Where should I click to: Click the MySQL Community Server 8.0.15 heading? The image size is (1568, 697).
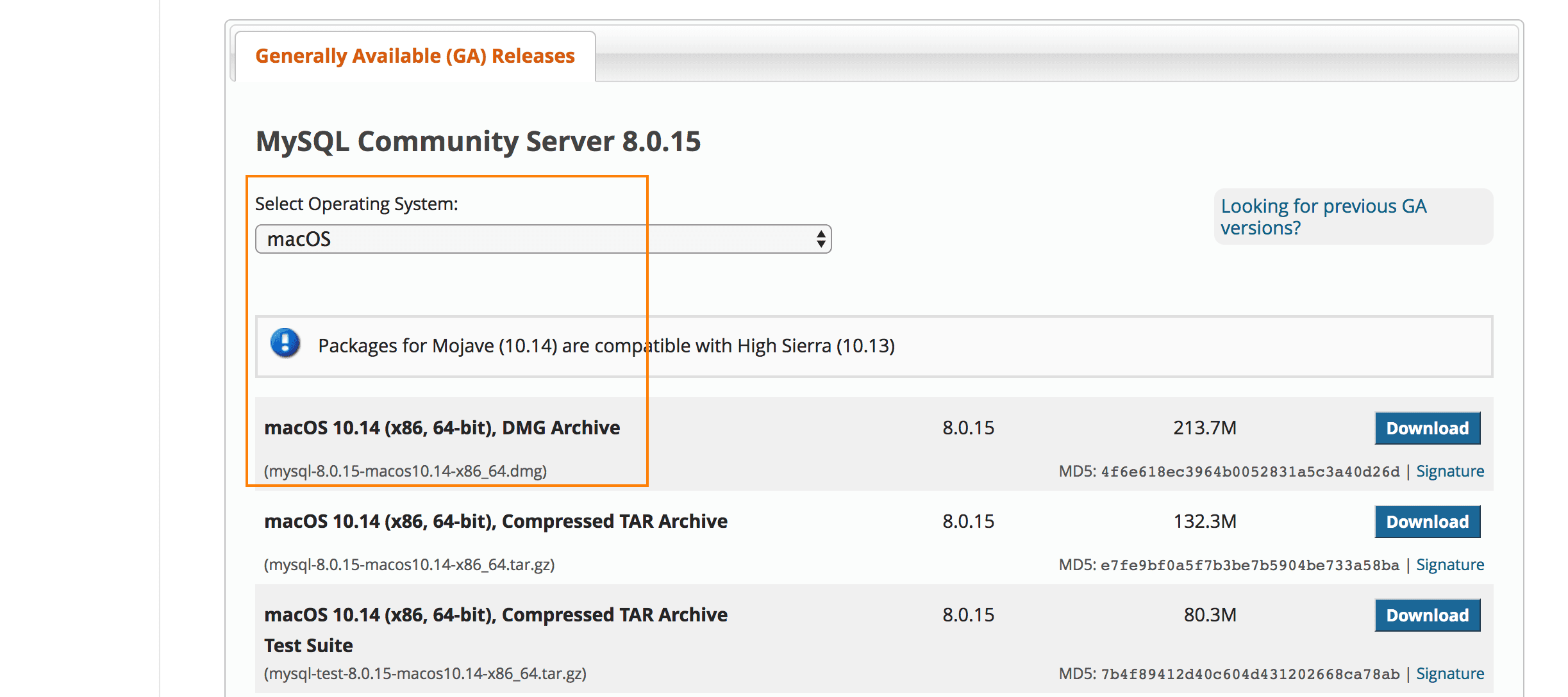(x=478, y=142)
